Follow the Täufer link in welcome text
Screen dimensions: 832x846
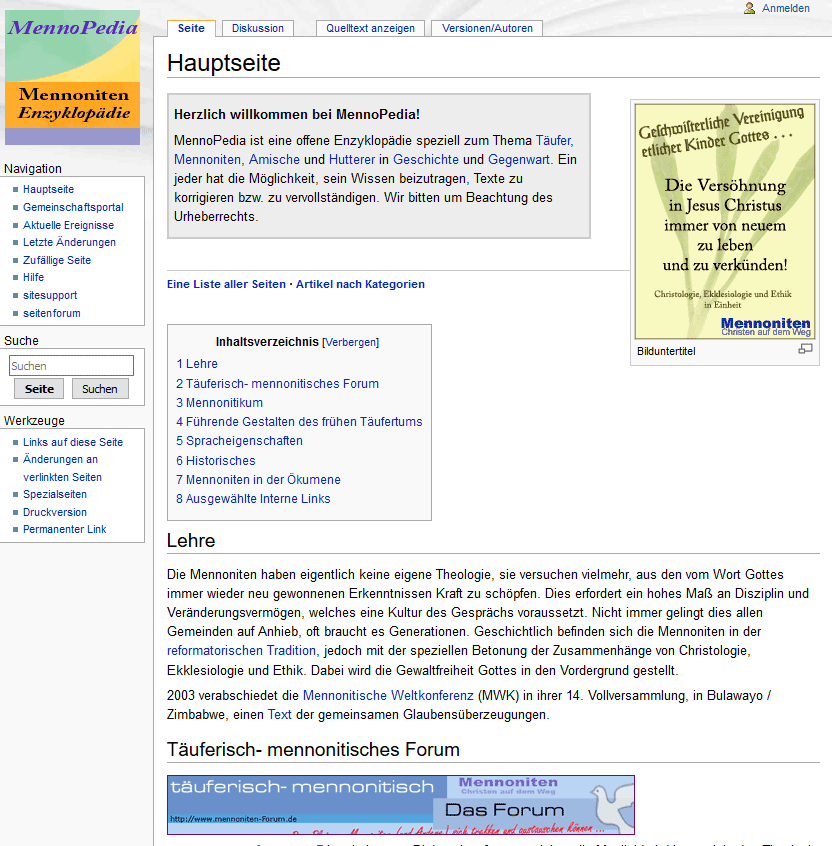tap(553, 141)
